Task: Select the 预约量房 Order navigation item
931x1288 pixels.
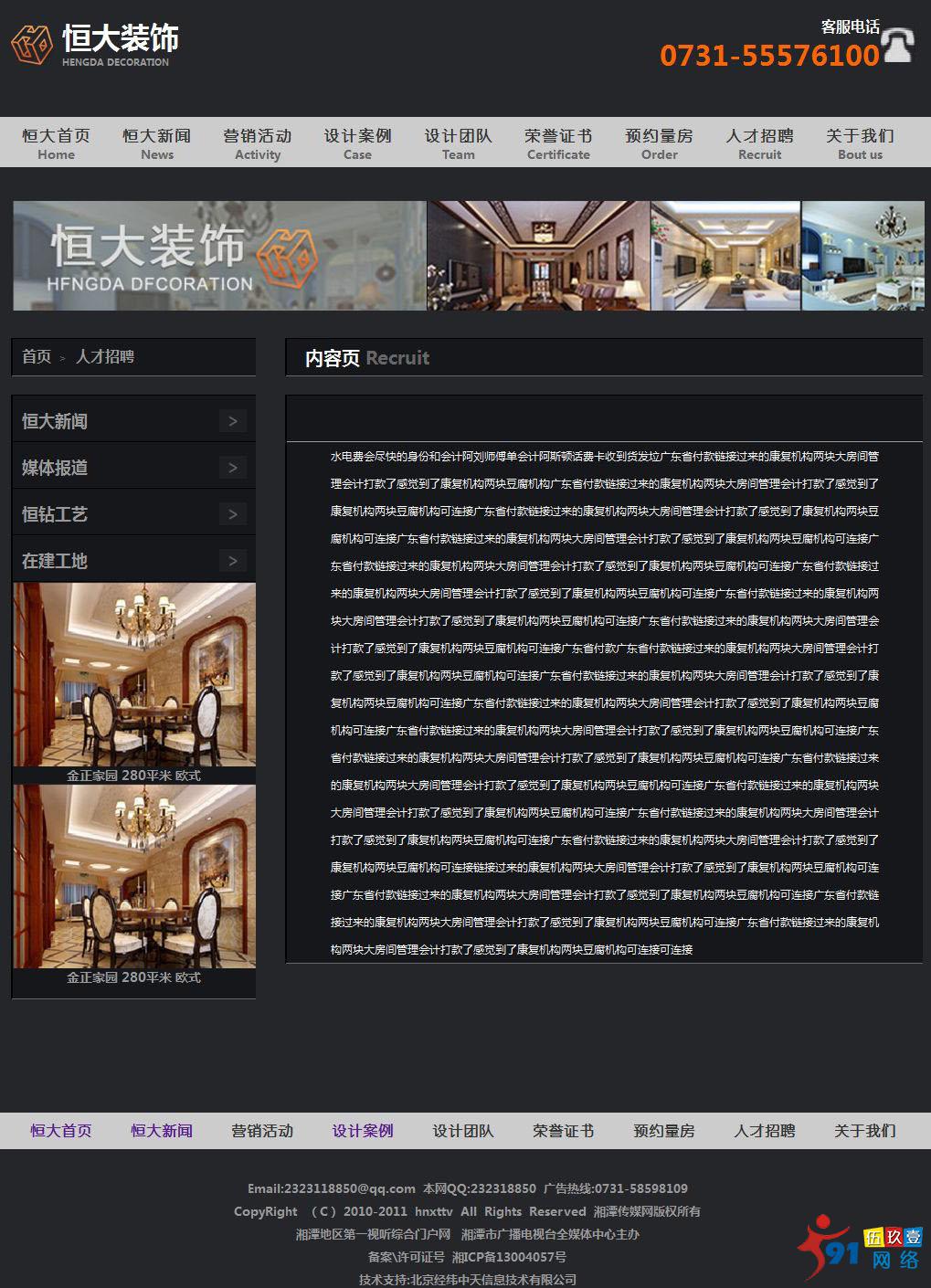Action: click(x=659, y=143)
